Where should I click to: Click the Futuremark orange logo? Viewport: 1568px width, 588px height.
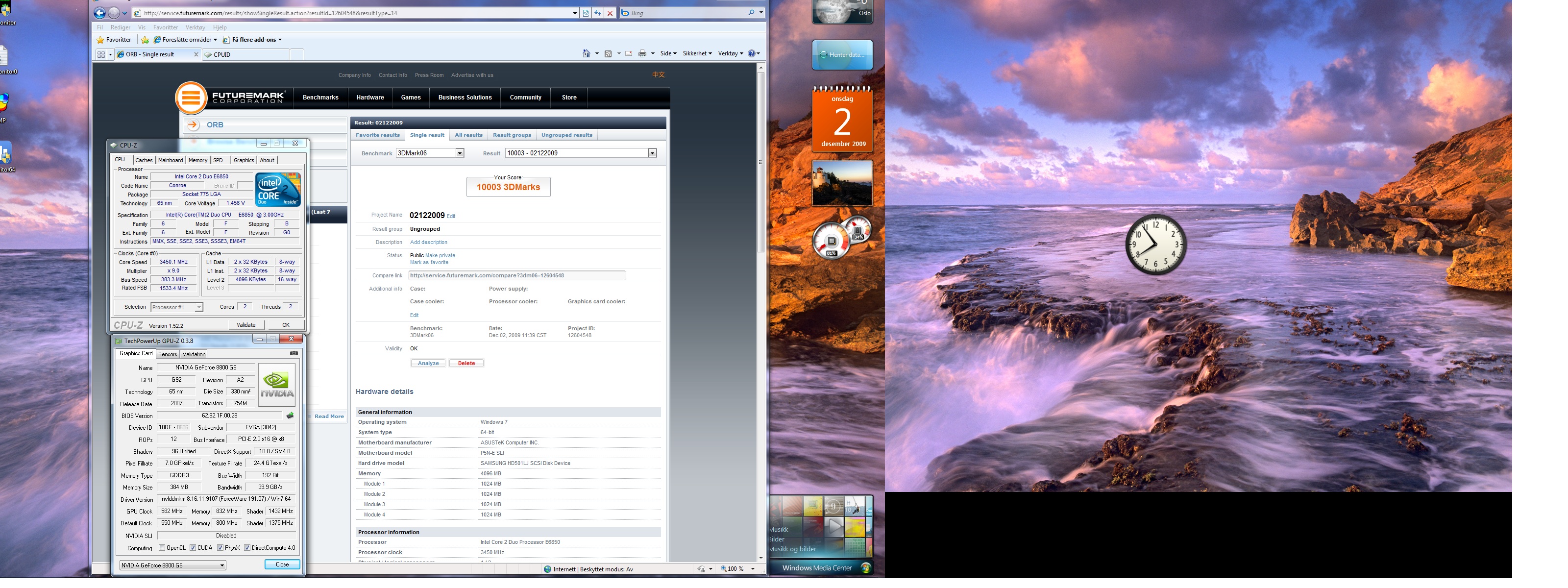click(x=191, y=98)
